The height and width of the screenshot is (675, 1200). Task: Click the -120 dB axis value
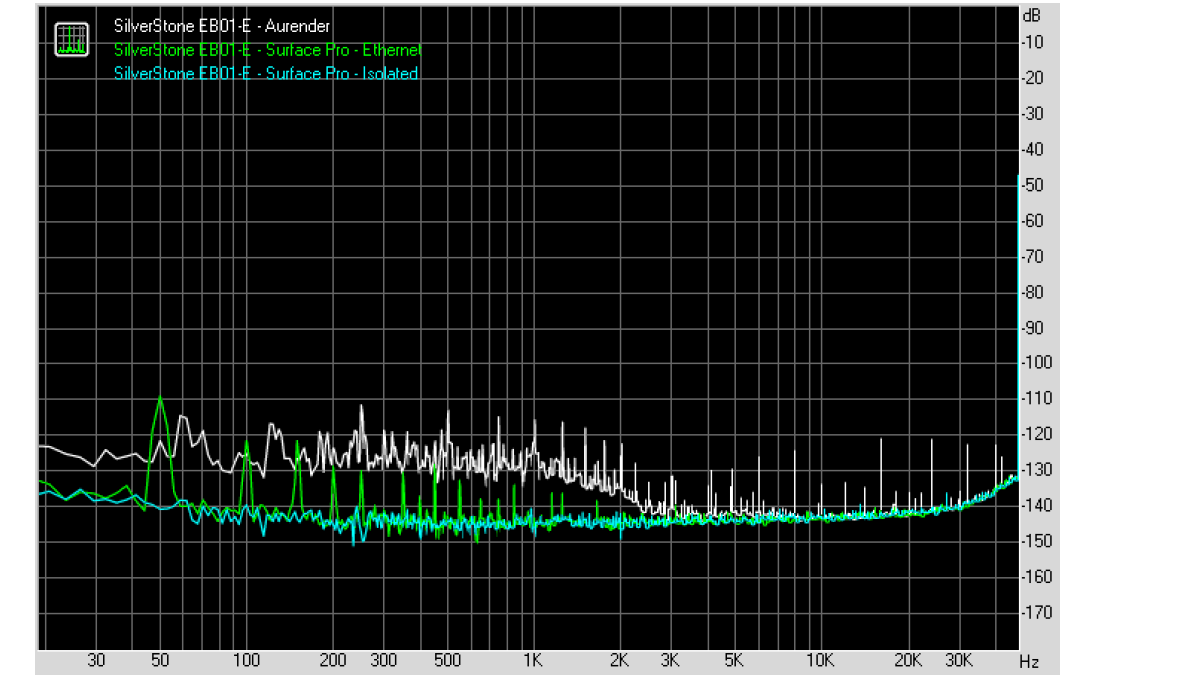pos(1036,434)
